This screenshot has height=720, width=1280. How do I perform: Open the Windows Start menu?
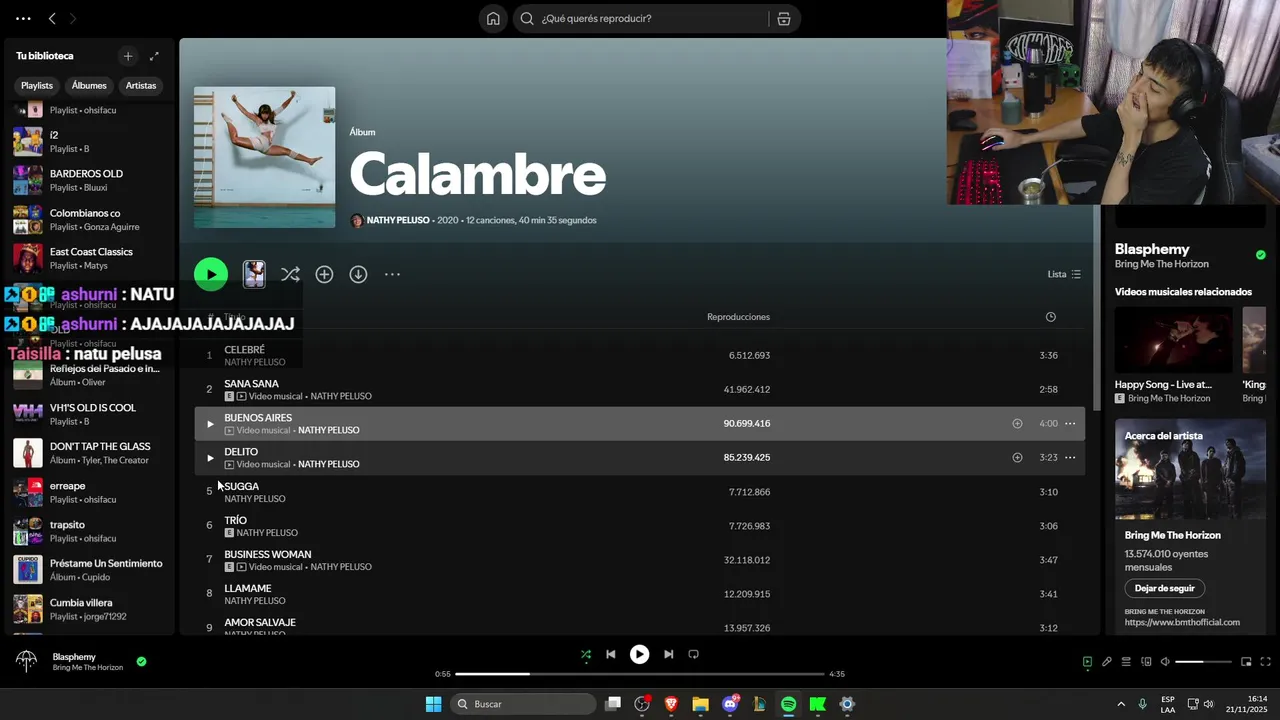point(433,704)
